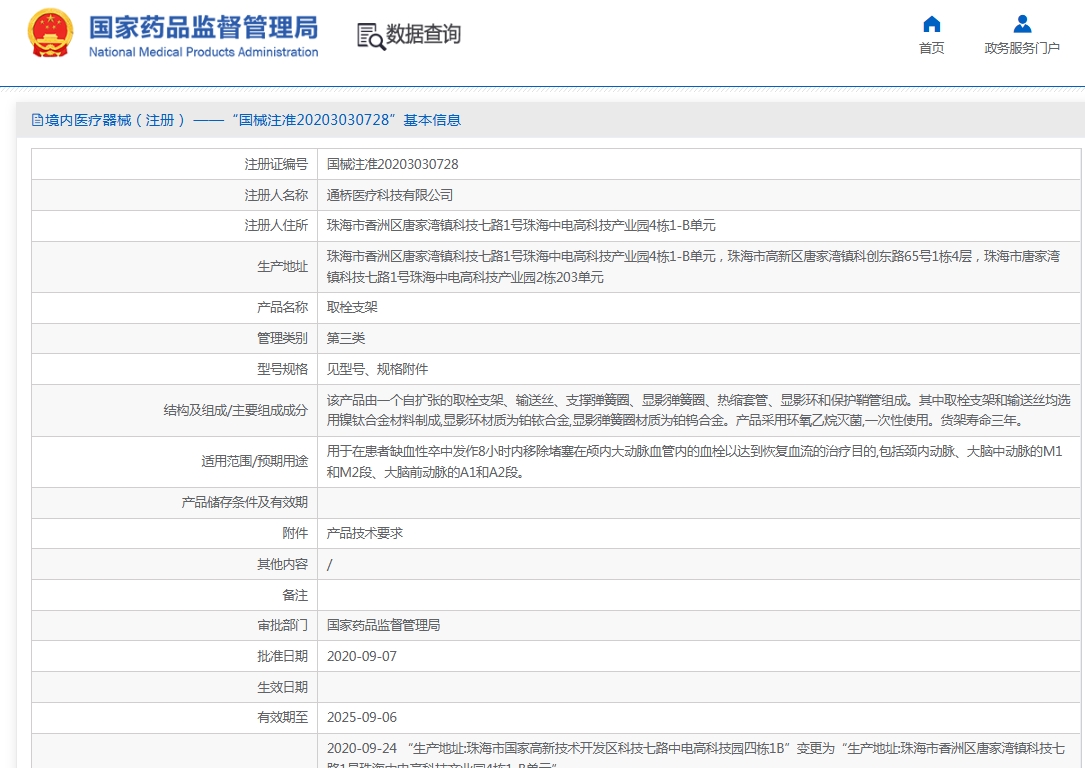Screen dimensions: 1085x768
Task: Click the 注册证编号 row label
Action: tap(276, 165)
